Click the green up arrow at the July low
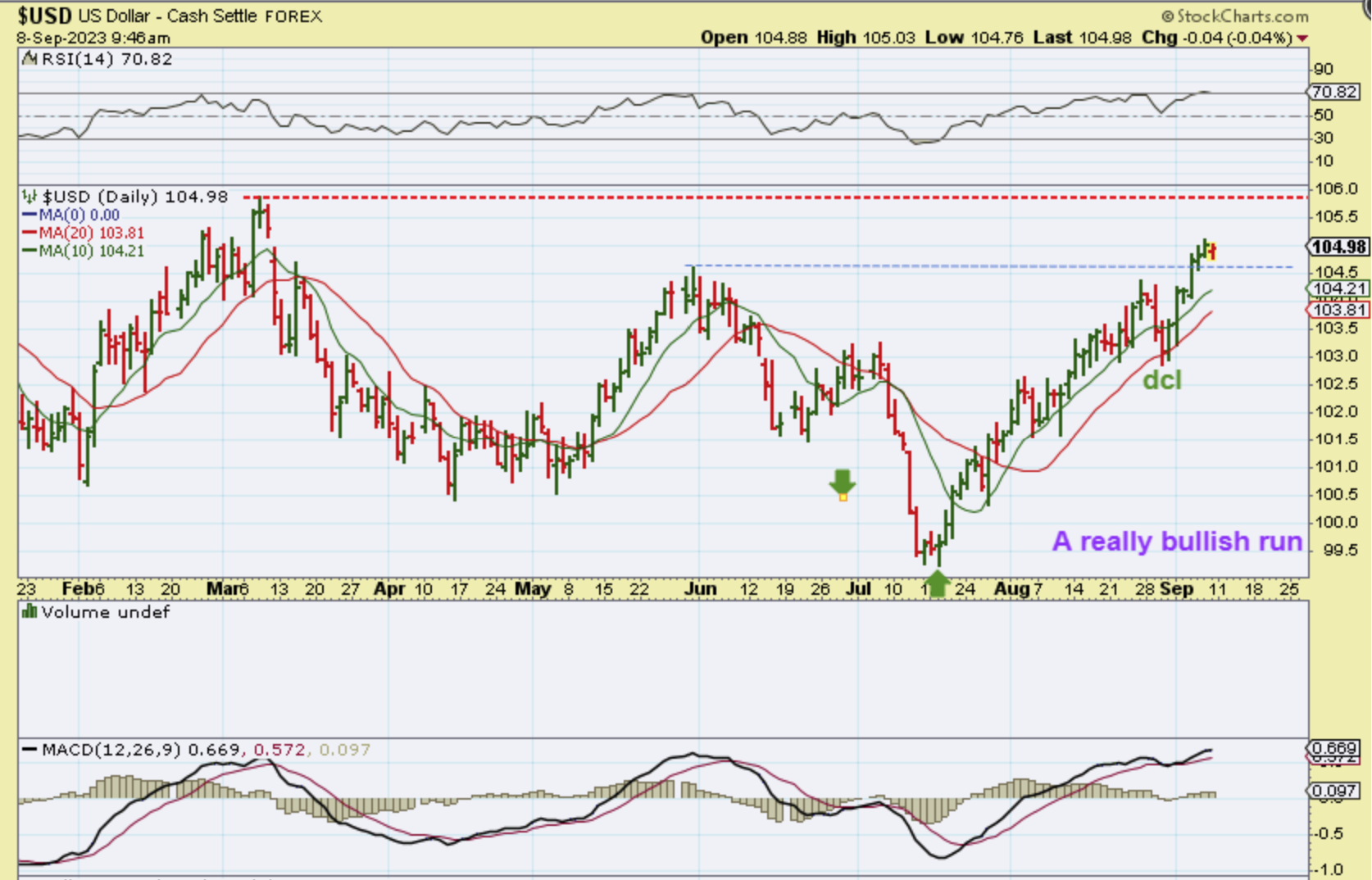 click(936, 584)
